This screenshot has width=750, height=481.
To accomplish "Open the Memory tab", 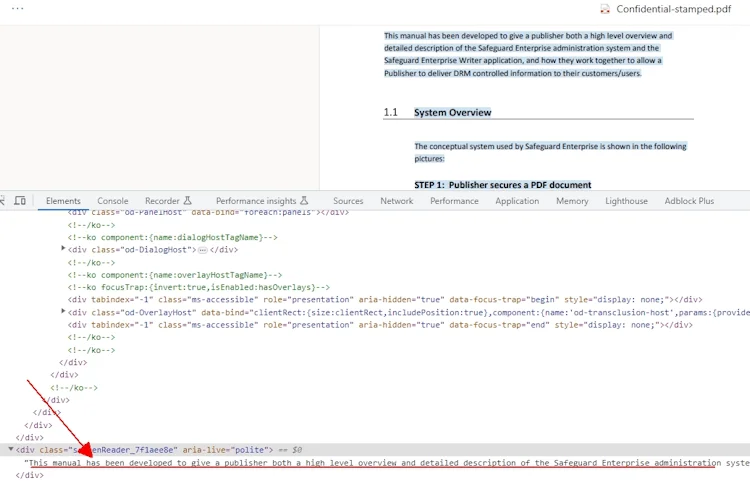I will coord(572,201).
